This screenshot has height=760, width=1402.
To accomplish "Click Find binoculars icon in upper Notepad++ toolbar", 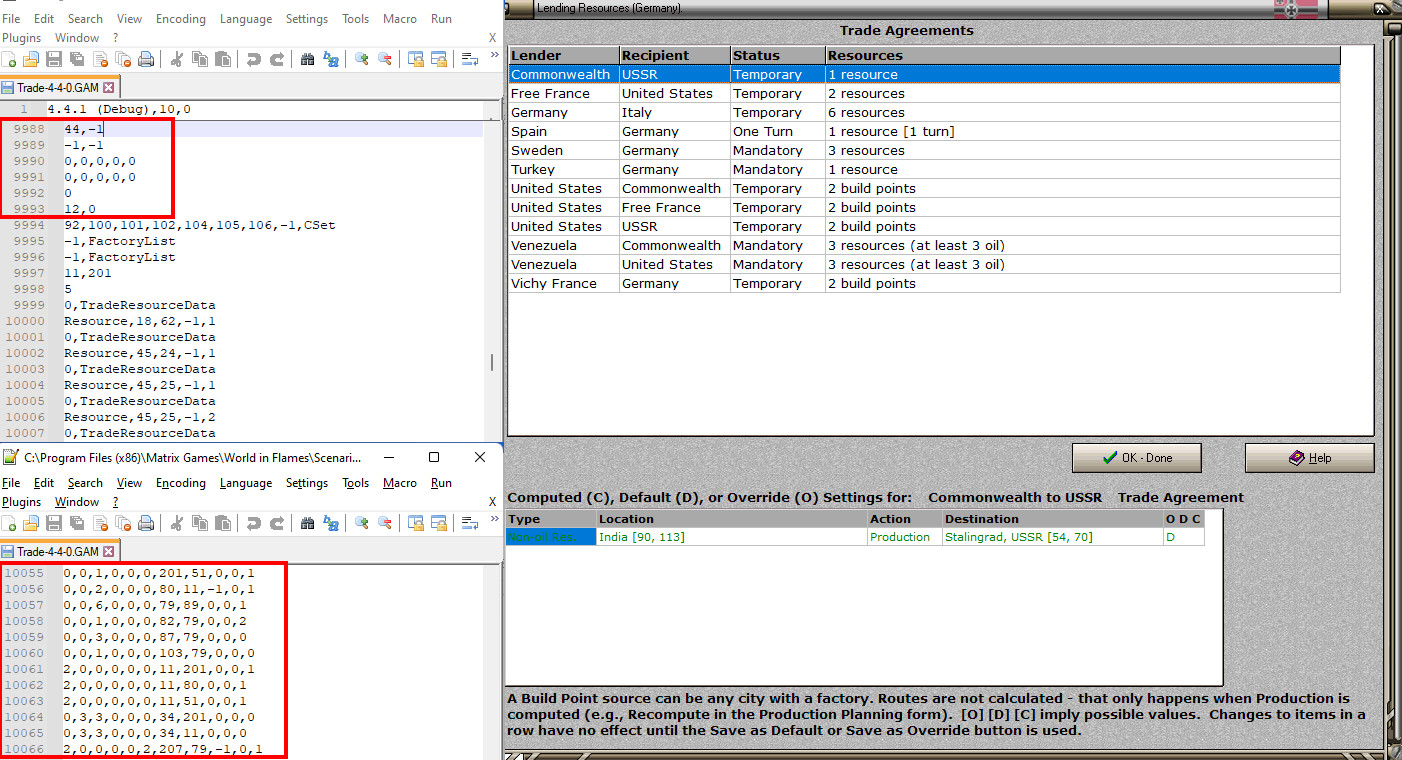I will (308, 59).
